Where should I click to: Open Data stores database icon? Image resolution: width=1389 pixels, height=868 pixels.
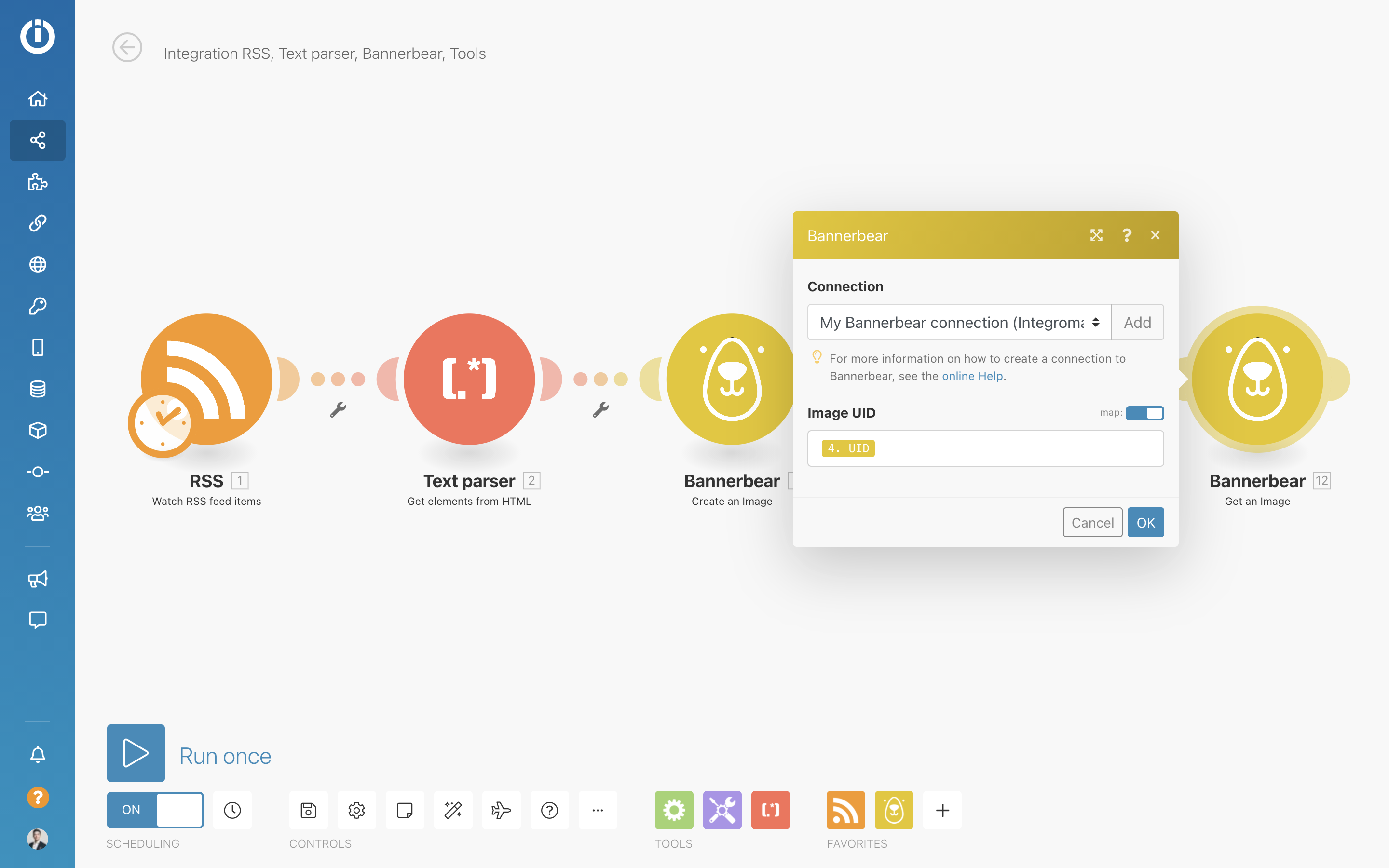click(37, 389)
